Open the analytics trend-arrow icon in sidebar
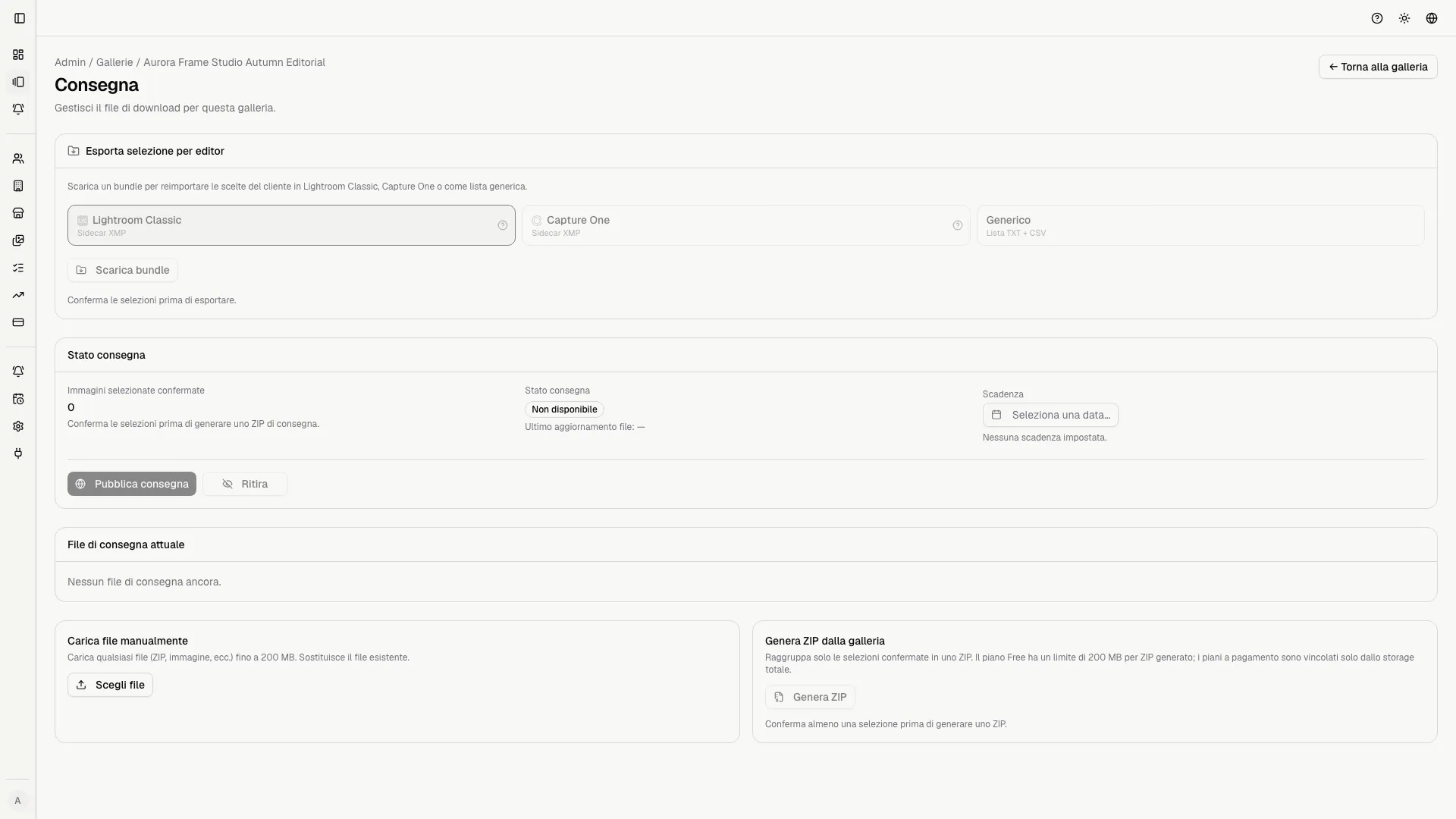This screenshot has width=1456, height=819. pyautogui.click(x=18, y=295)
